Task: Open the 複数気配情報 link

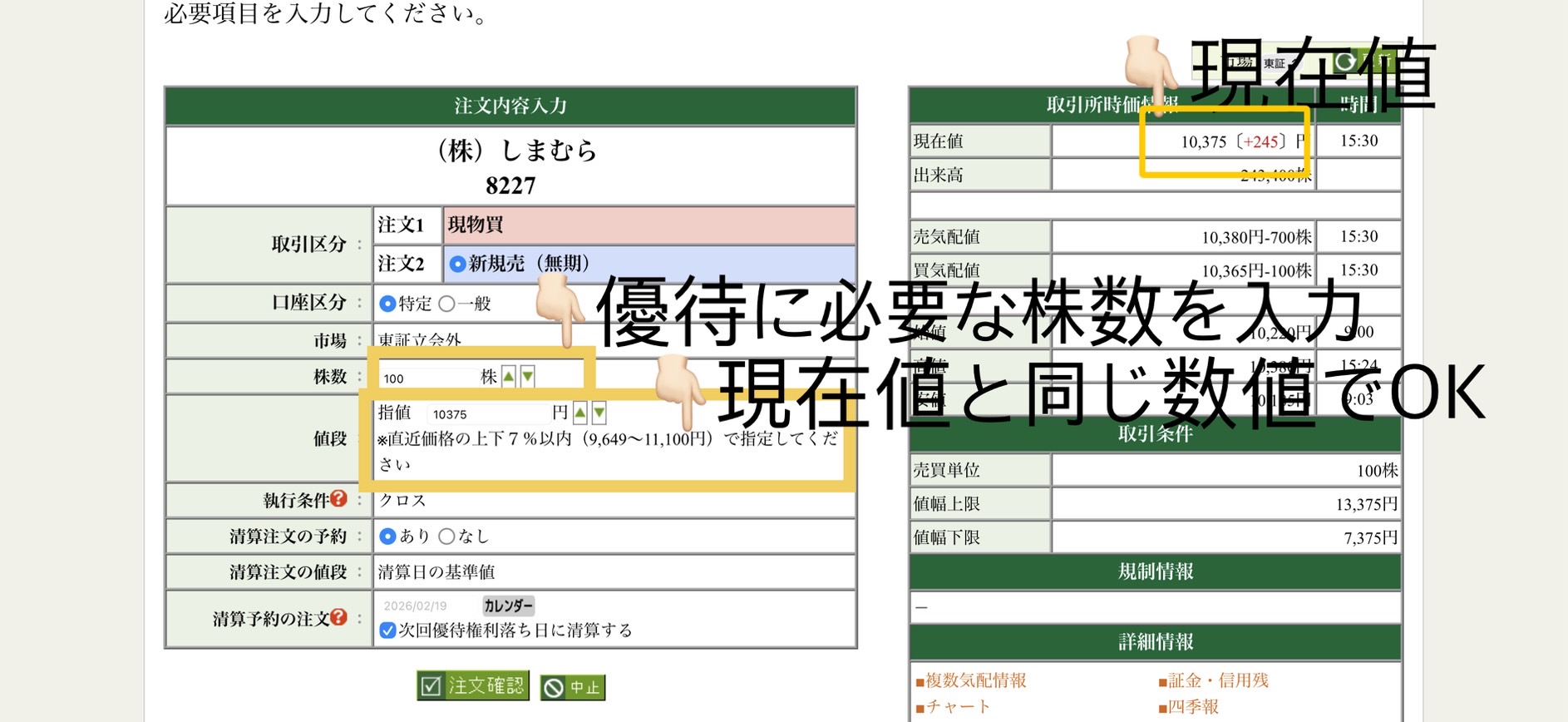Action: tap(975, 680)
